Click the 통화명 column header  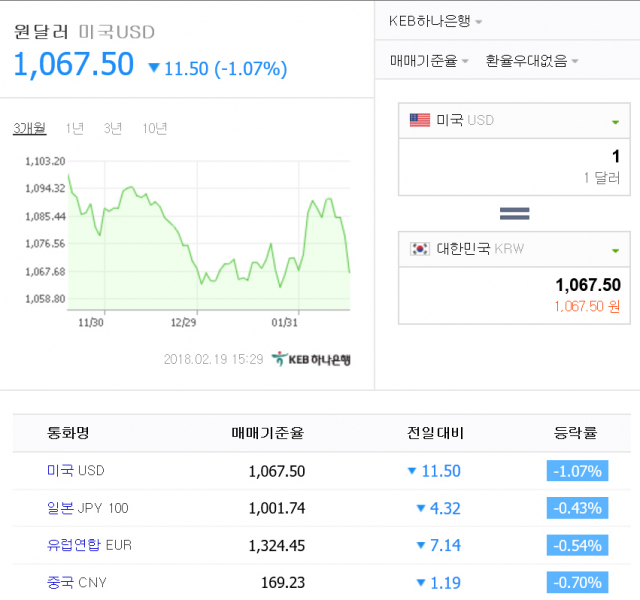coord(69,433)
